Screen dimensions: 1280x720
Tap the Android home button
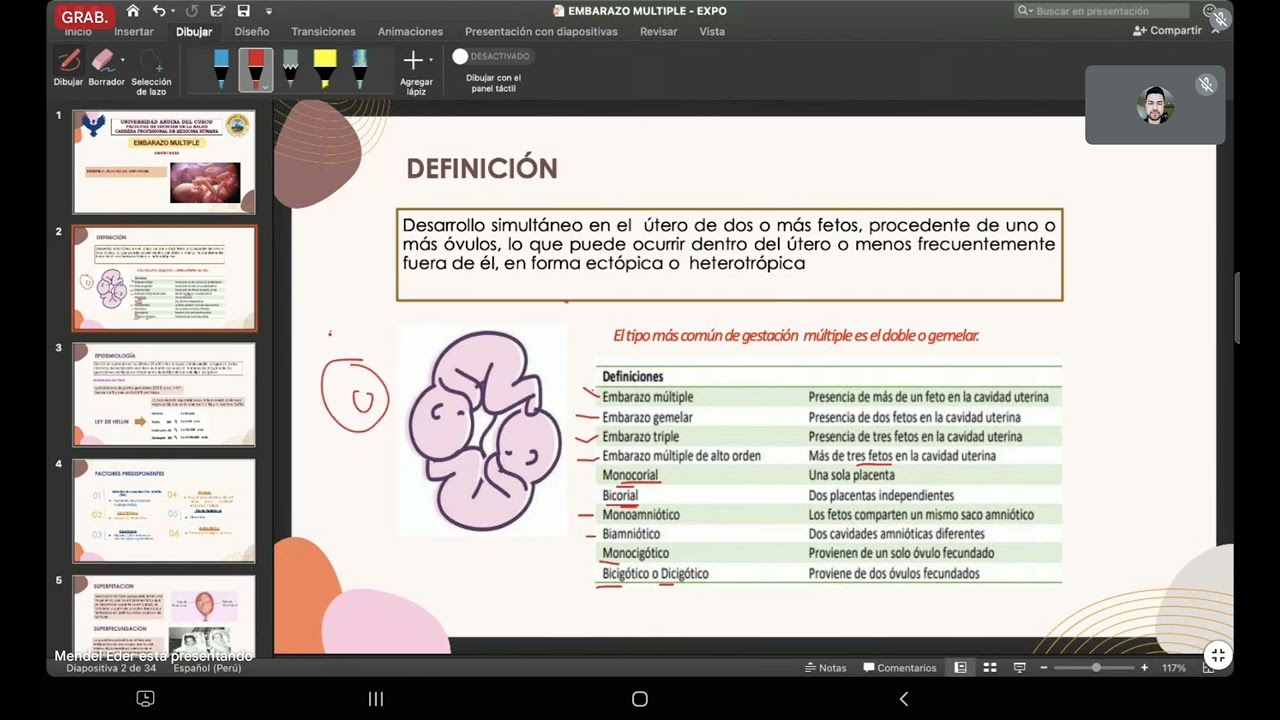tap(640, 699)
